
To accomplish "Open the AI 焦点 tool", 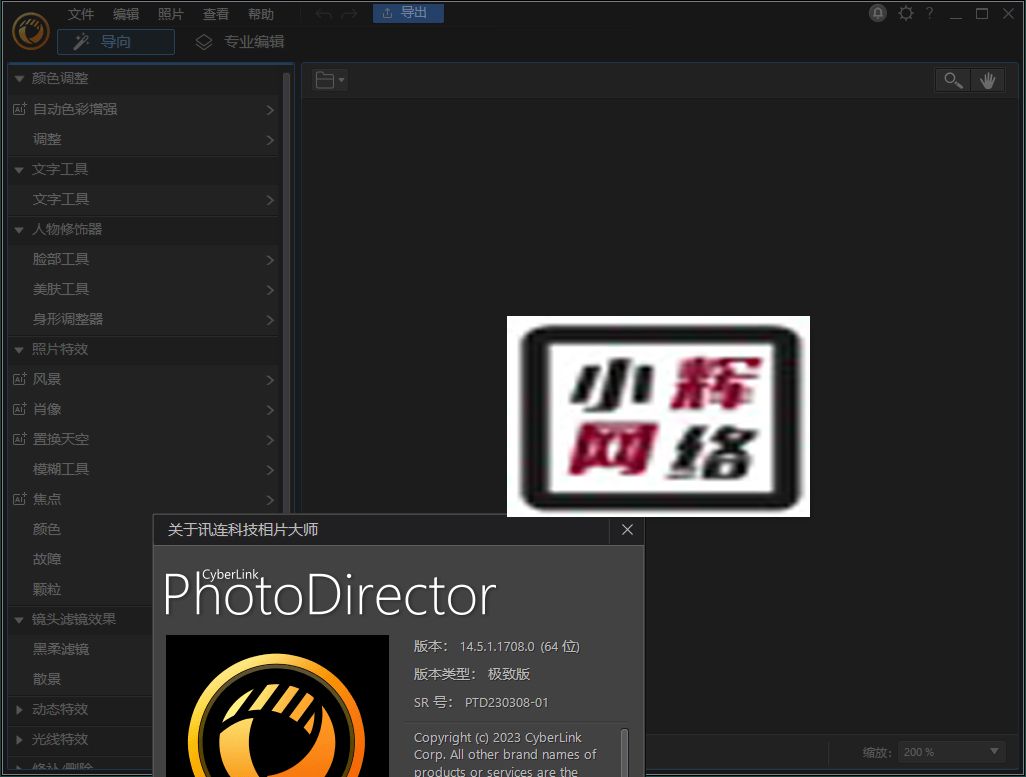I will coord(143,499).
